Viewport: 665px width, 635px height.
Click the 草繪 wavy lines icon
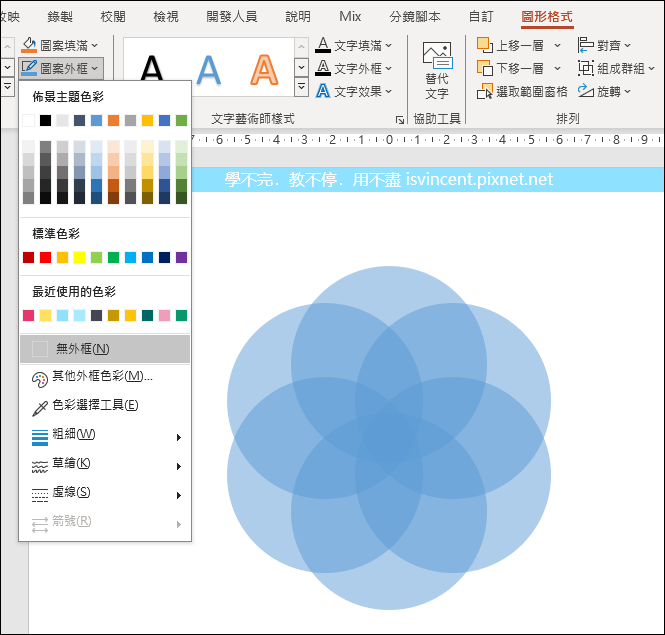[40, 467]
